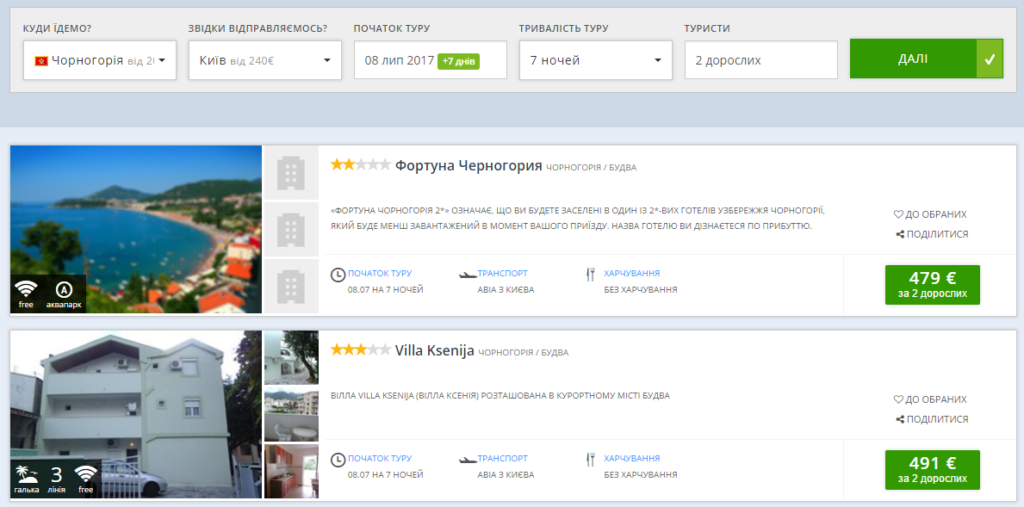Click the fork and knife icon in the Villa Ksenija card
Screen dimensions: 1024x507
click(x=590, y=460)
